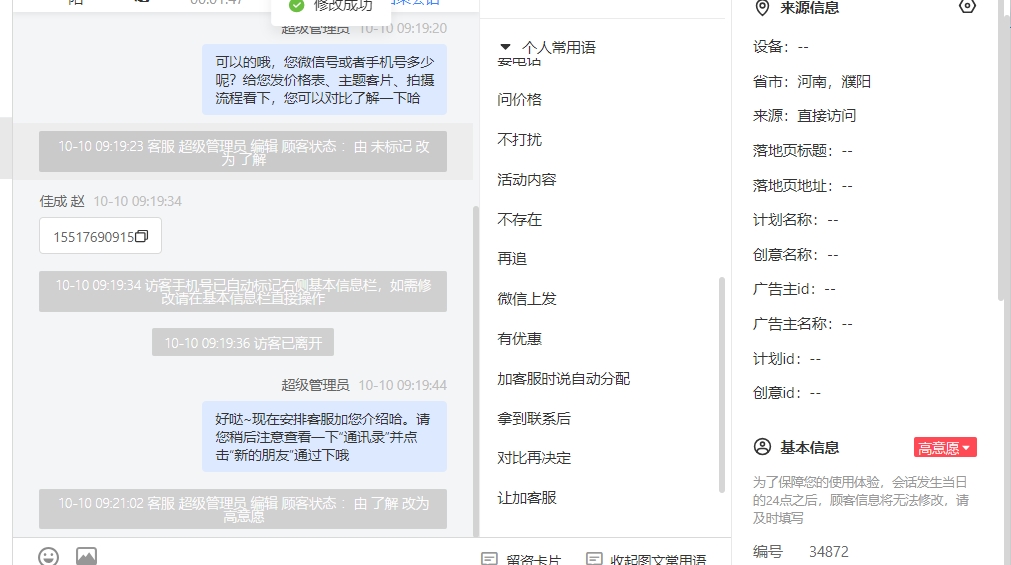Select the 不存在 quick phrase

tap(520, 219)
